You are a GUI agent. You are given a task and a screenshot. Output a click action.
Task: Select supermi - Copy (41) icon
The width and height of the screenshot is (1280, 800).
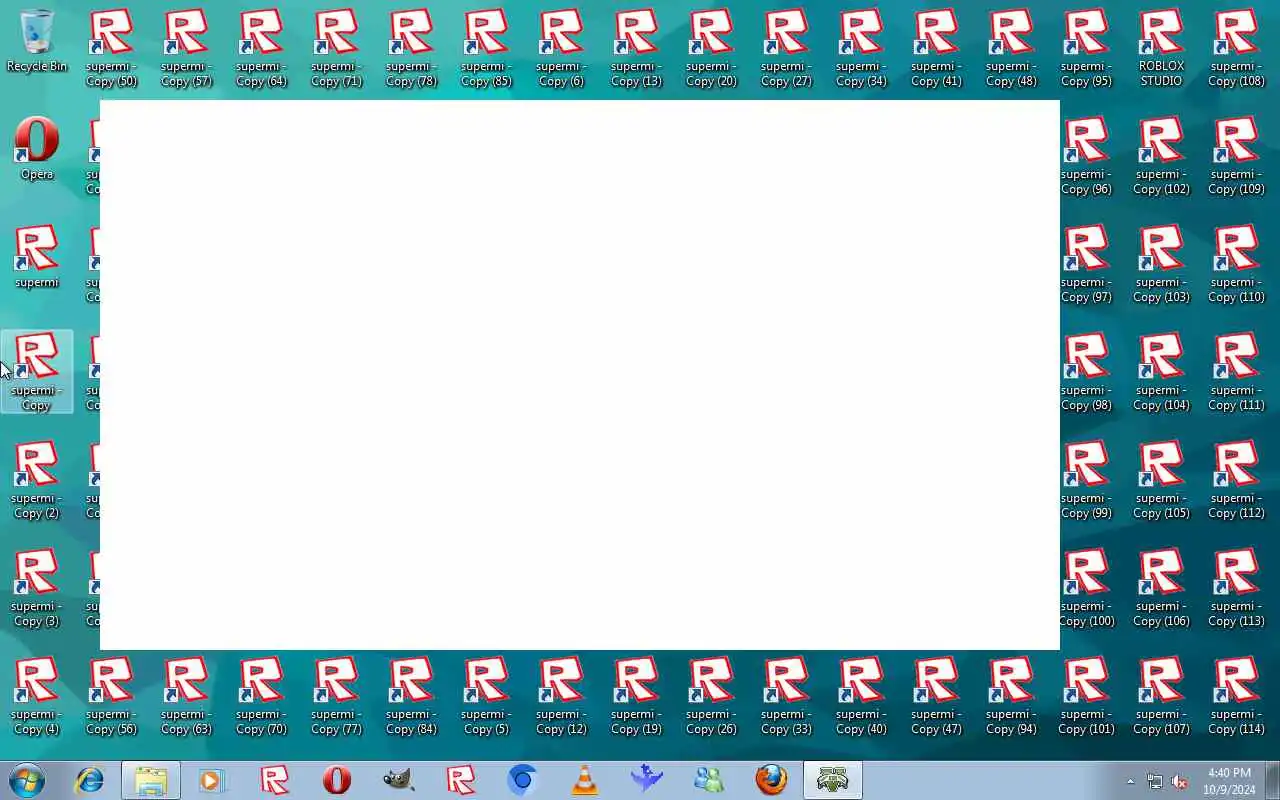[936, 48]
